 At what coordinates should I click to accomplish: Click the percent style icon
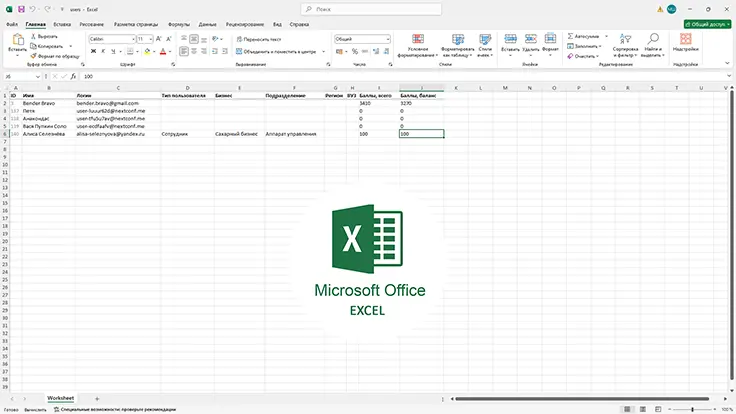point(355,52)
